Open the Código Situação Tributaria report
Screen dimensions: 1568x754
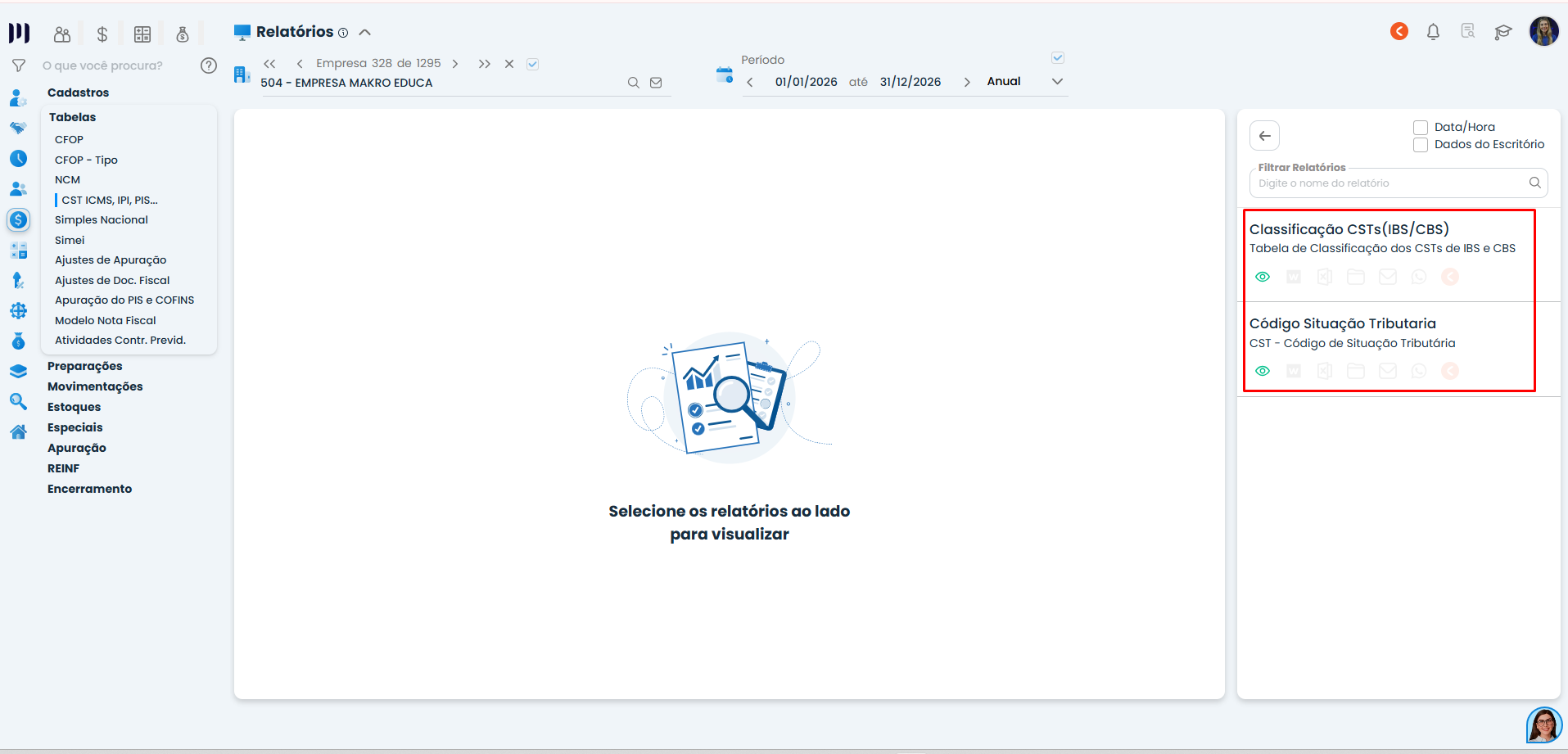(1263, 371)
